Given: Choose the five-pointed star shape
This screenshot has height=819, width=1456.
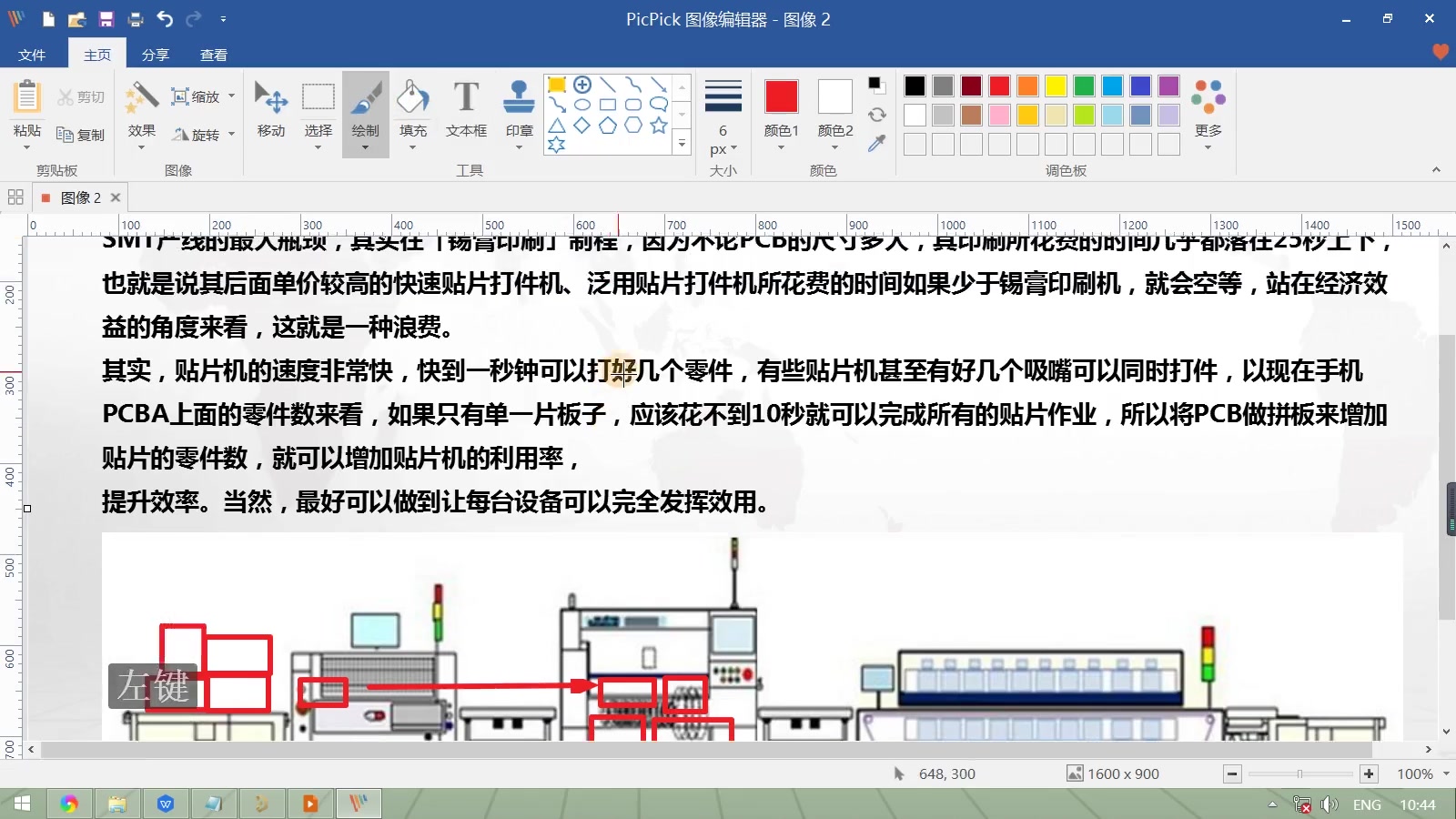Looking at the screenshot, I should [x=659, y=125].
